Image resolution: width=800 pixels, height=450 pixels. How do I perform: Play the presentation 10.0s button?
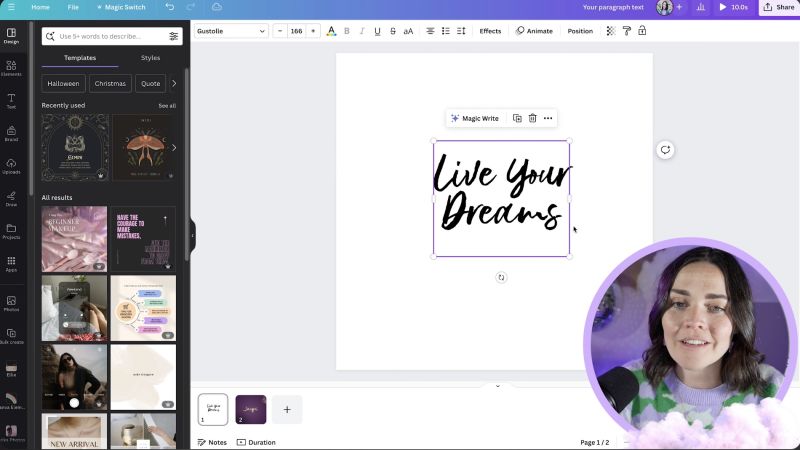(x=733, y=7)
